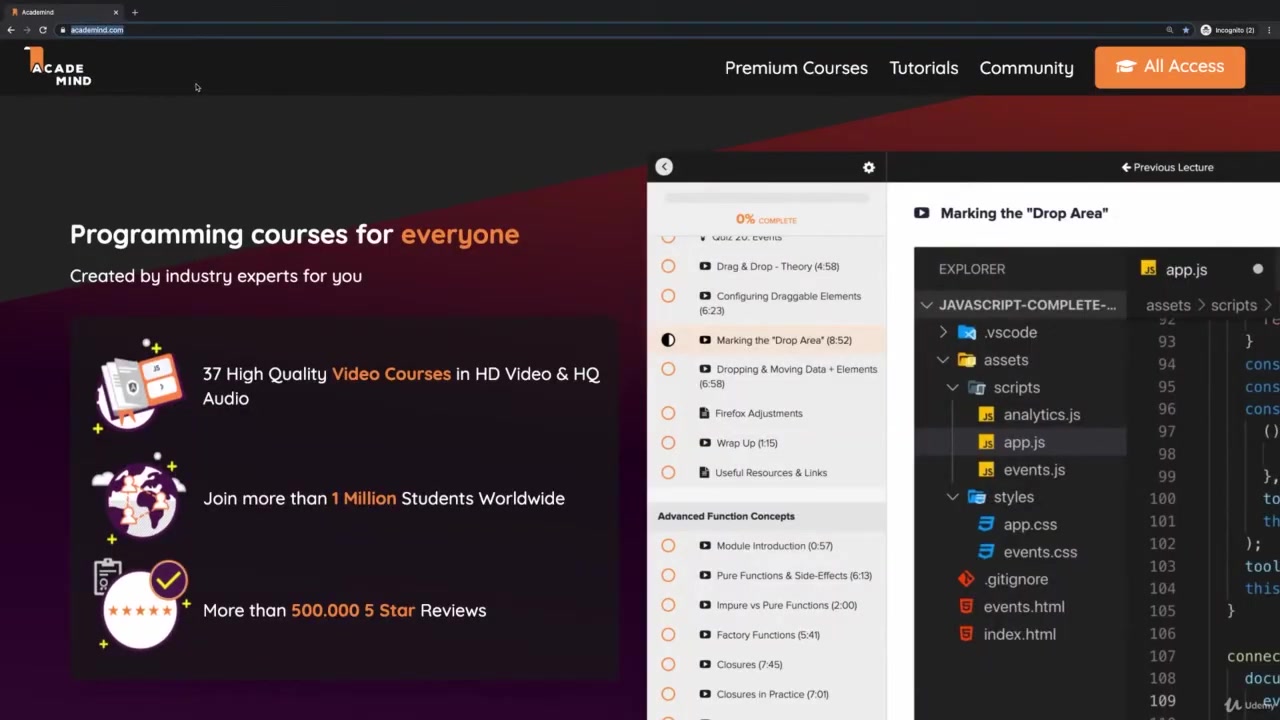Open the Premium Courses menu item
The image size is (1280, 720).
(796, 68)
